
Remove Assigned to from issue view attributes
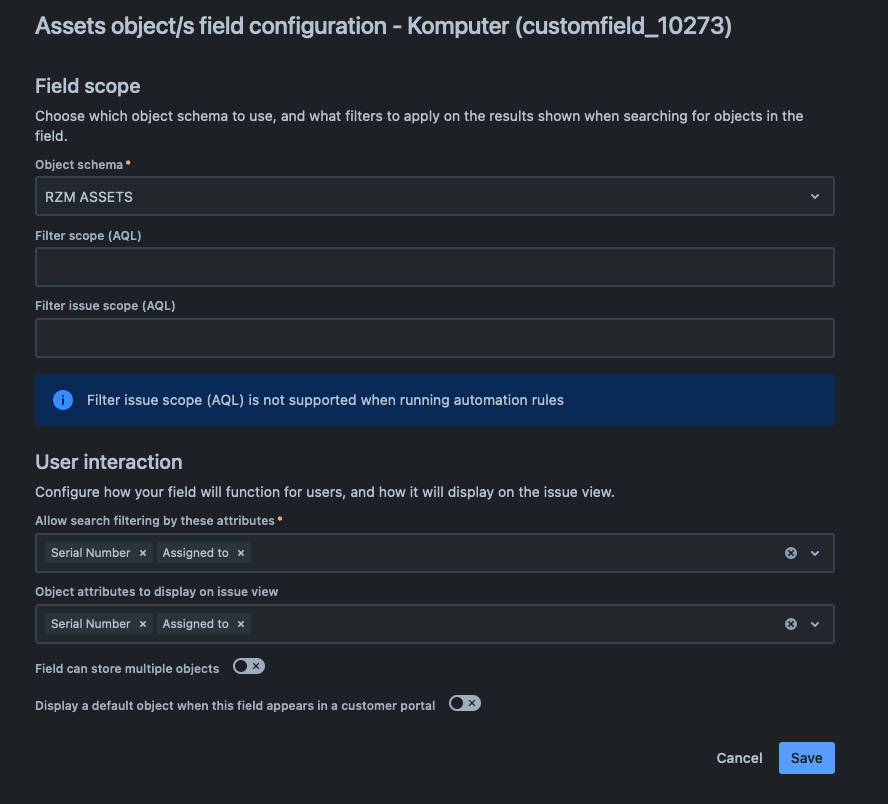point(241,624)
